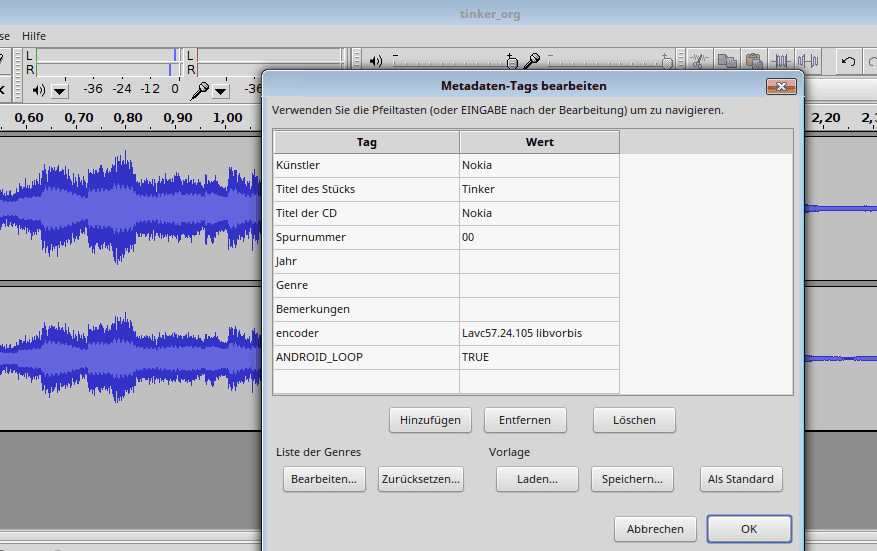Viewport: 877px width, 551px height.
Task: Close the Metadaten-Tags bearbeiten dialog
Action: [781, 86]
